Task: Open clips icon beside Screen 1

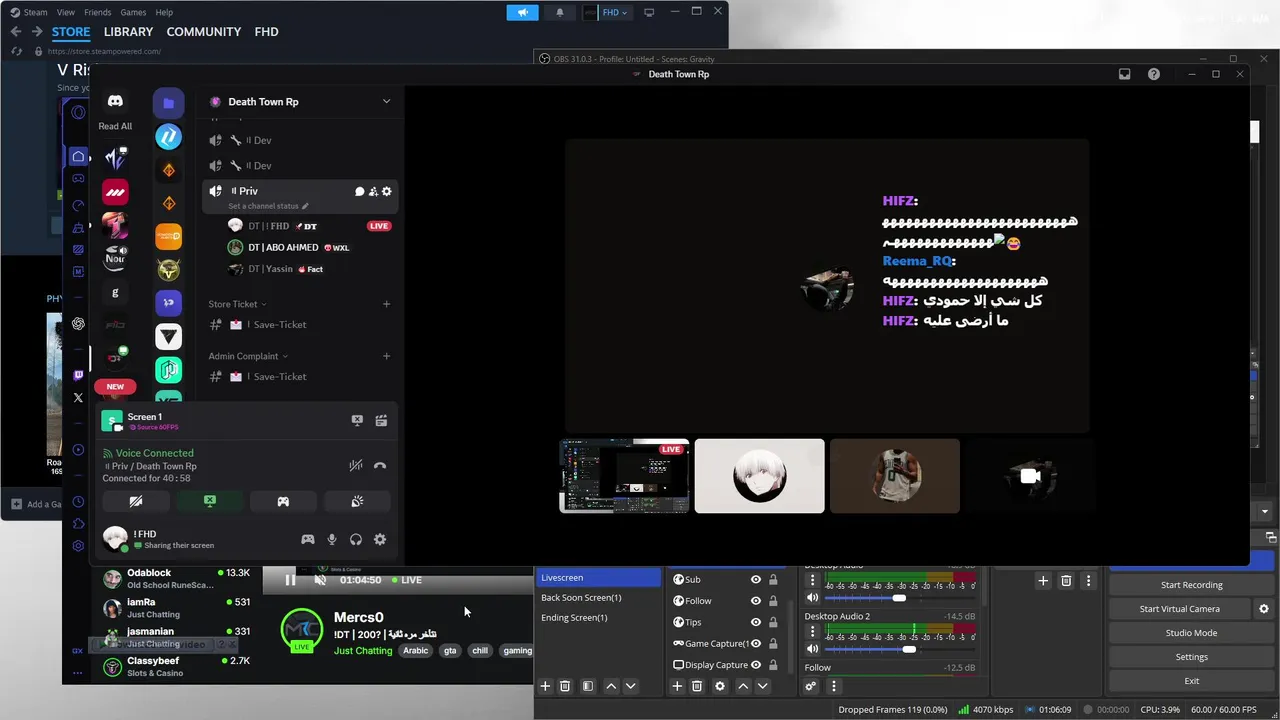Action: pyautogui.click(x=381, y=421)
